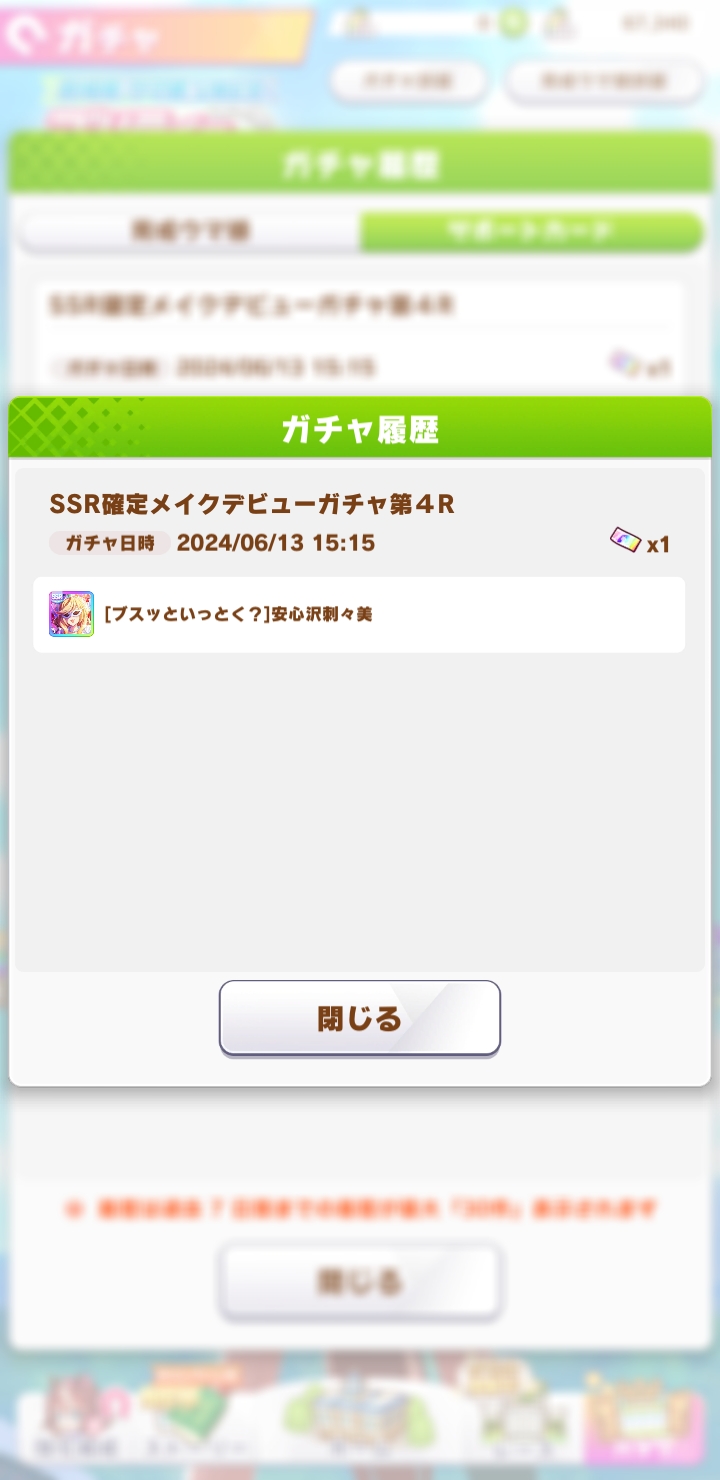Tap the blurred top-right button under currency bar
The height and width of the screenshot is (1480, 720).
coord(603,82)
